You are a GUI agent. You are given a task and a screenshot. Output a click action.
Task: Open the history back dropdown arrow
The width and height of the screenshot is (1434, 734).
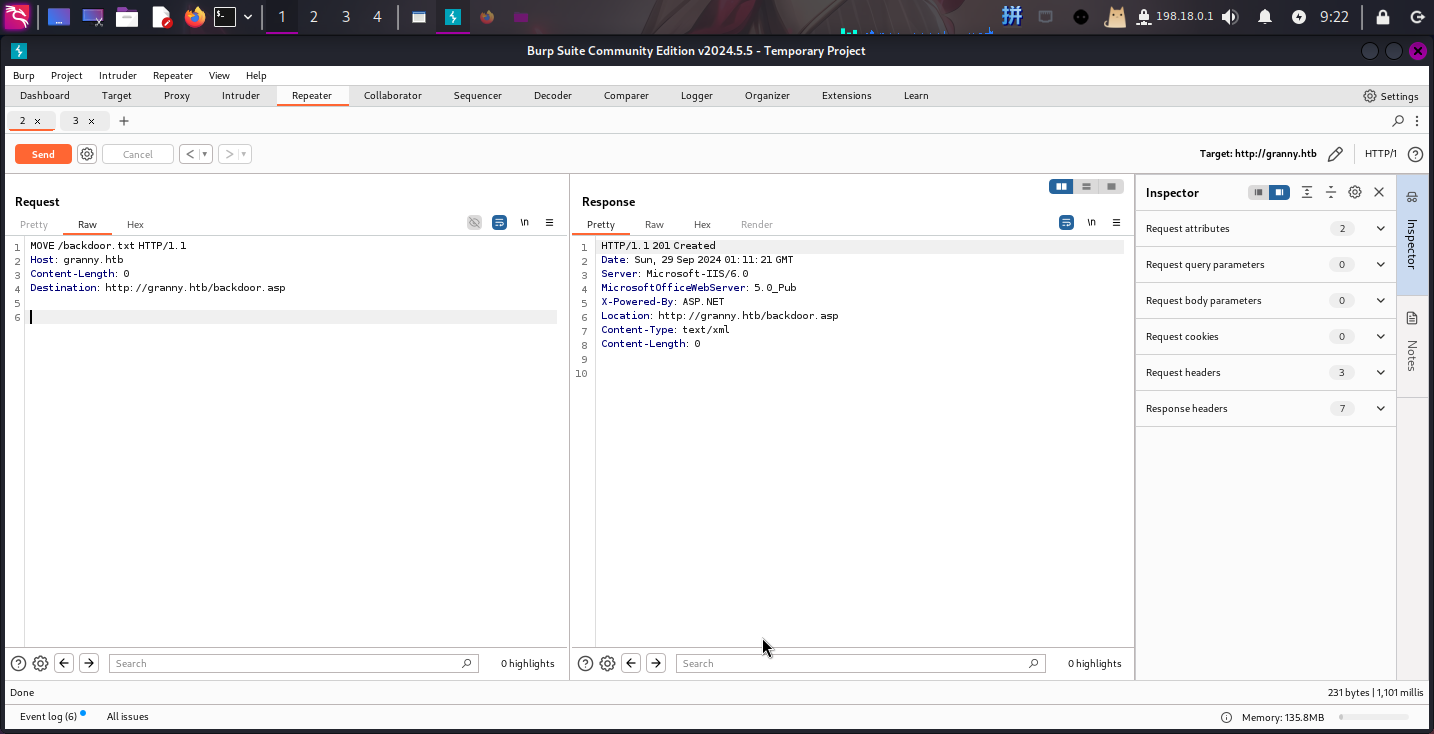pos(205,154)
